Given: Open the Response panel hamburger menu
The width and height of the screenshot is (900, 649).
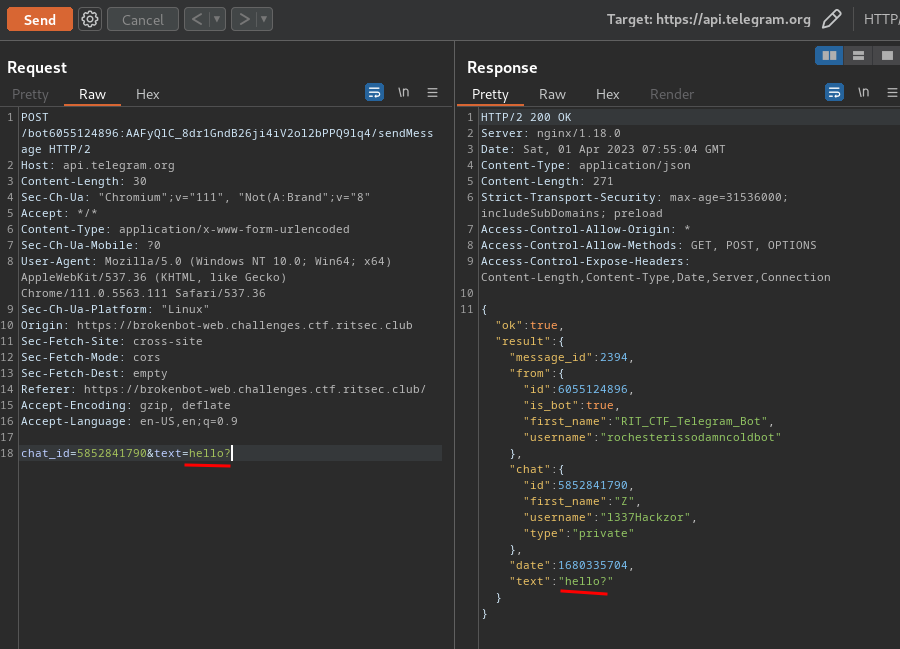Looking at the screenshot, I should [892, 92].
